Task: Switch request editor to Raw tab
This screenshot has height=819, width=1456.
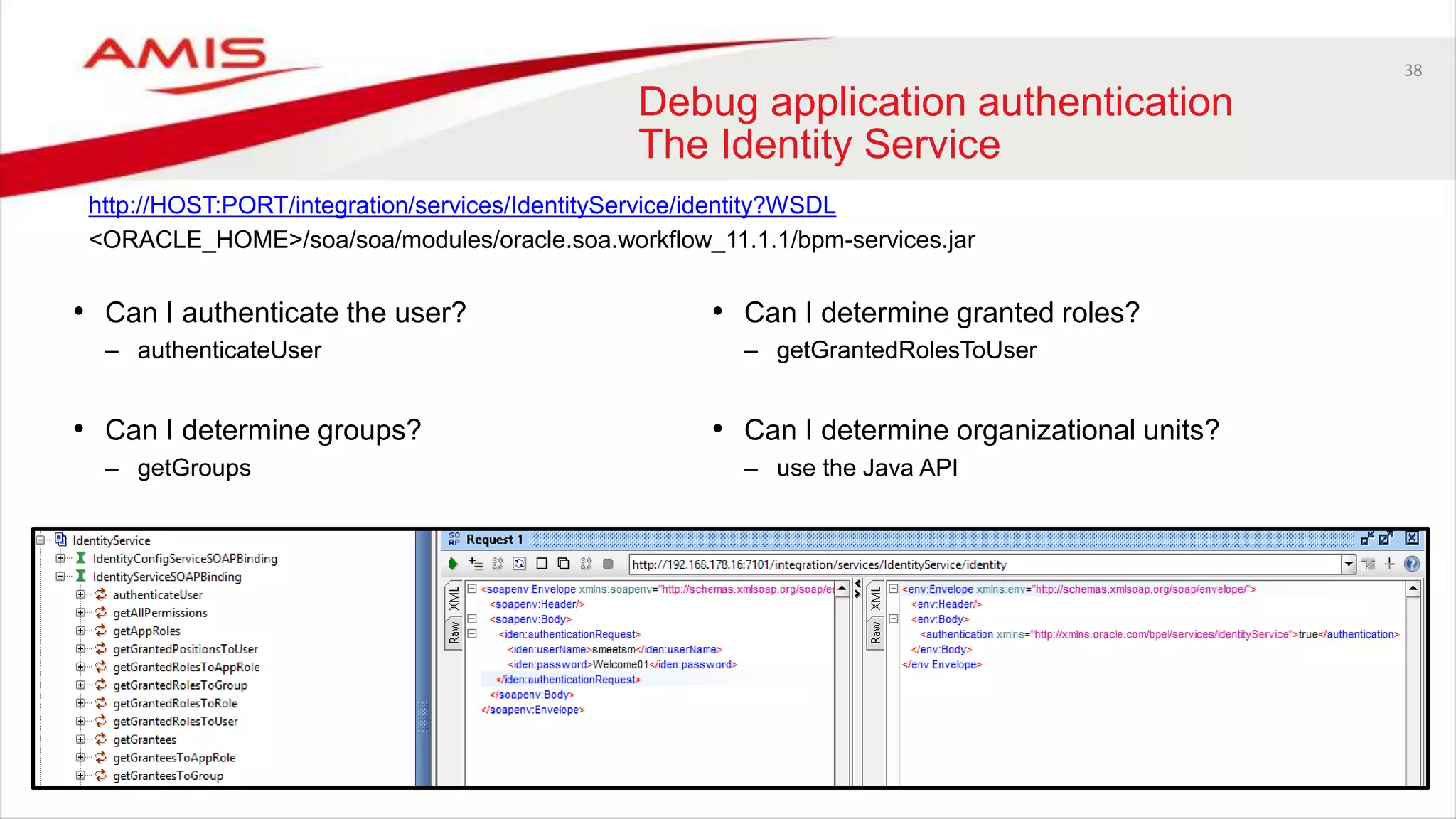Action: pyautogui.click(x=454, y=631)
